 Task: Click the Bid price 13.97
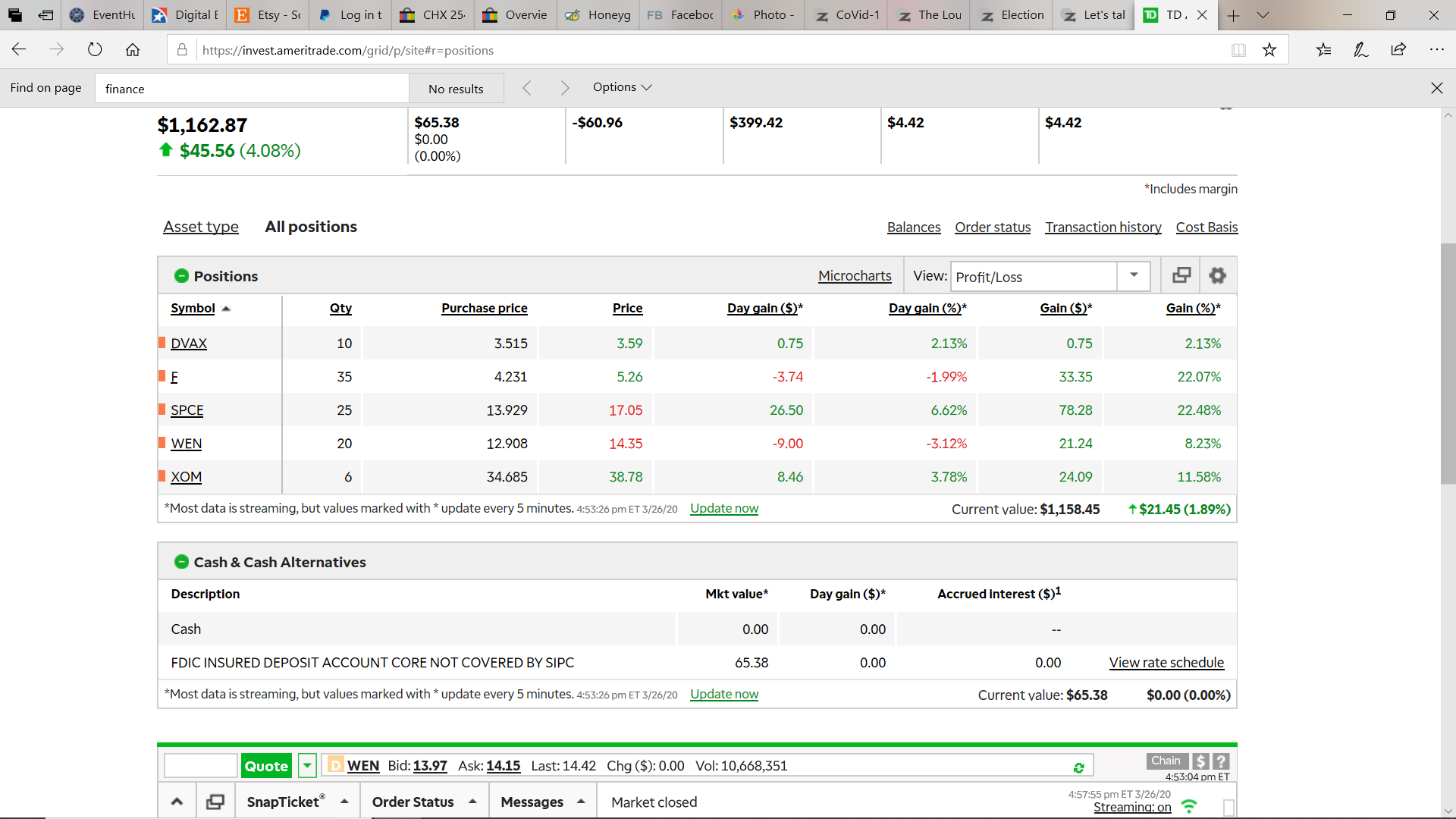430,766
